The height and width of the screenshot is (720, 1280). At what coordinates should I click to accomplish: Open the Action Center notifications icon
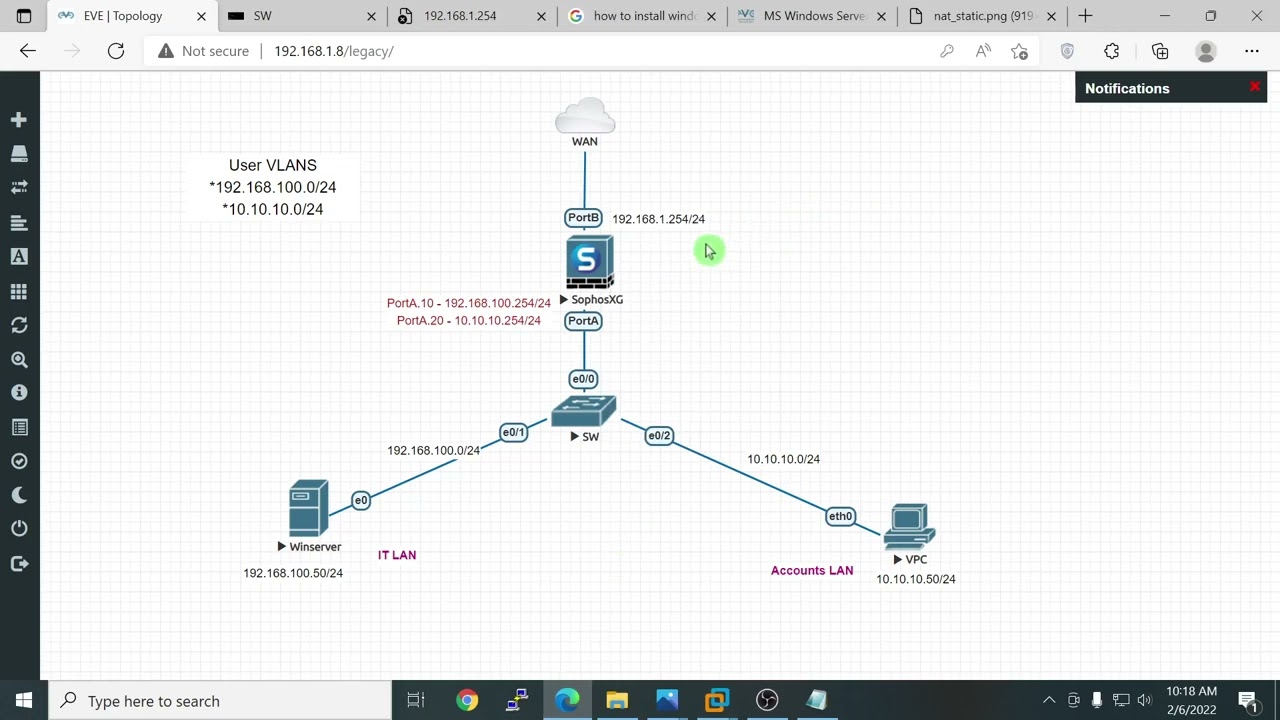click(x=1247, y=701)
